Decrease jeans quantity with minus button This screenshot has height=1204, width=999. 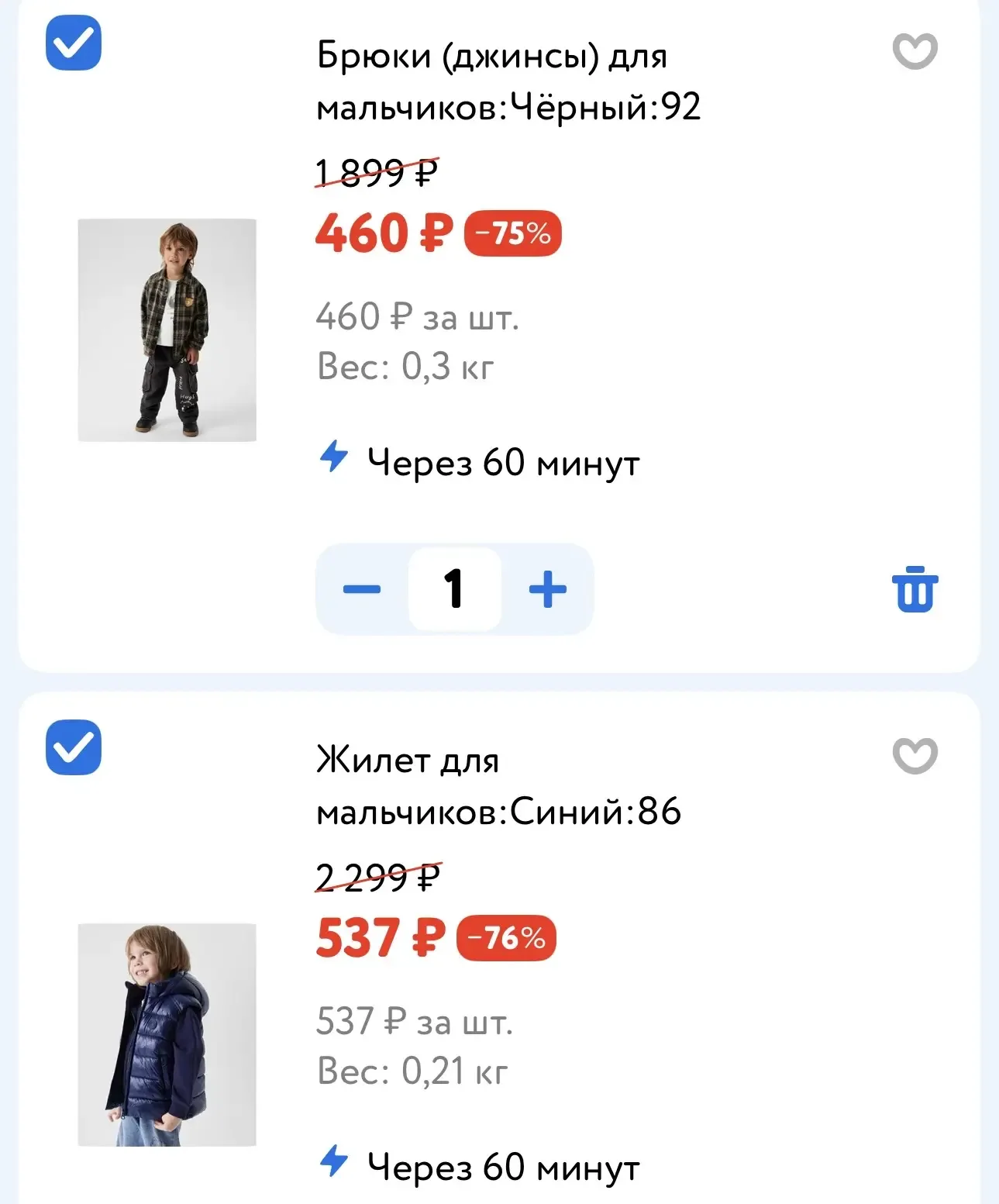tap(362, 589)
